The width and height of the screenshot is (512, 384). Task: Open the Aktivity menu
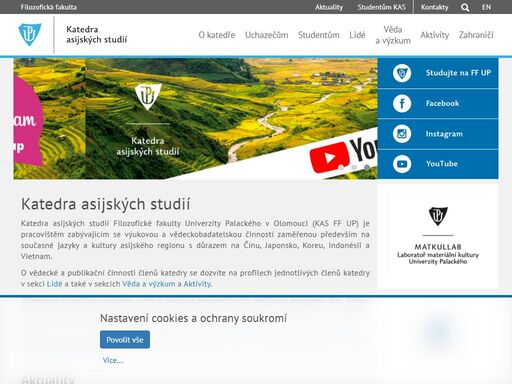point(434,35)
